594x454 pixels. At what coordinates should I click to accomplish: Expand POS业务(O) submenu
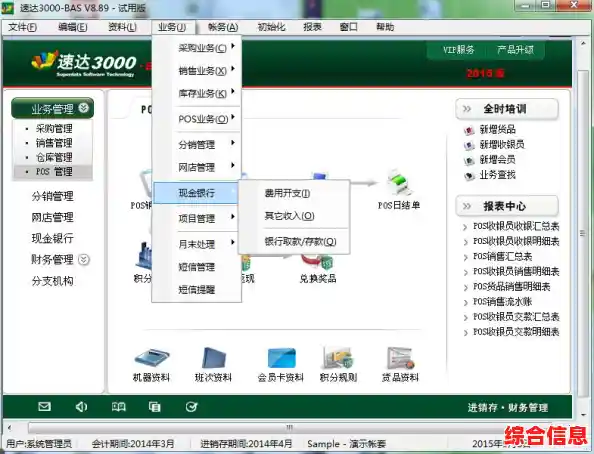tap(197, 119)
